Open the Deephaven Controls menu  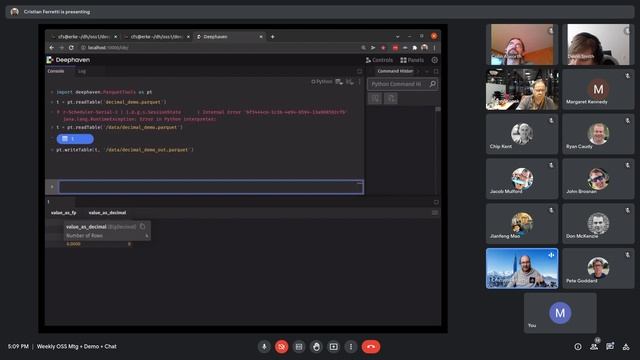point(379,60)
